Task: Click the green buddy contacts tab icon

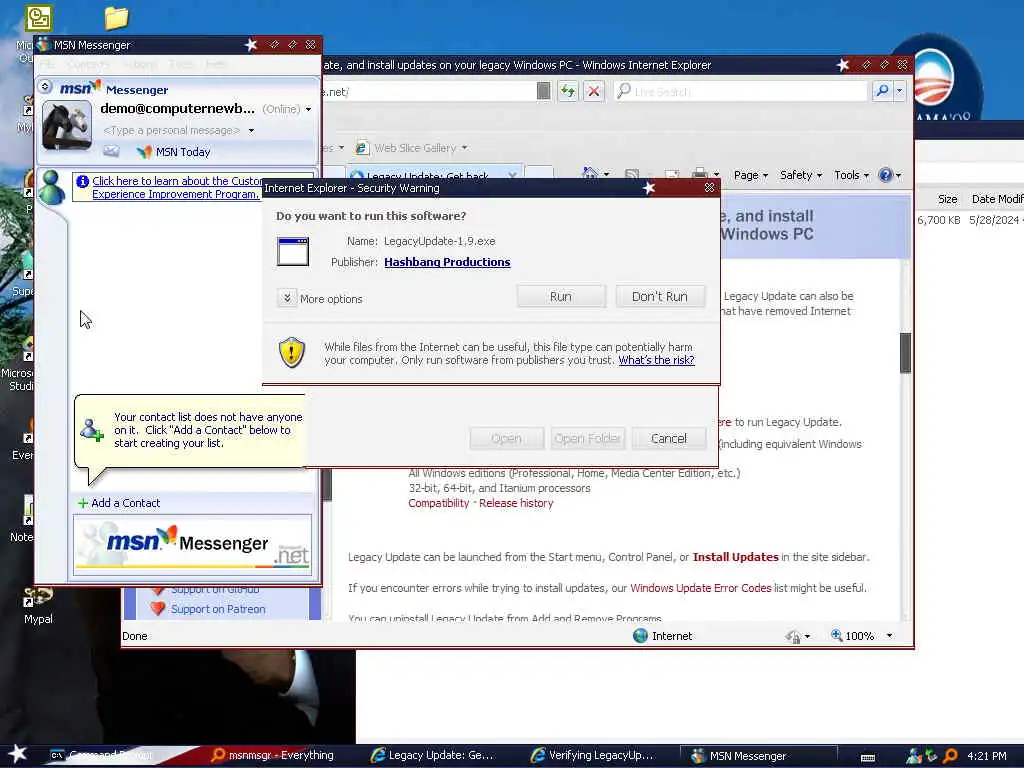Action: [x=52, y=187]
